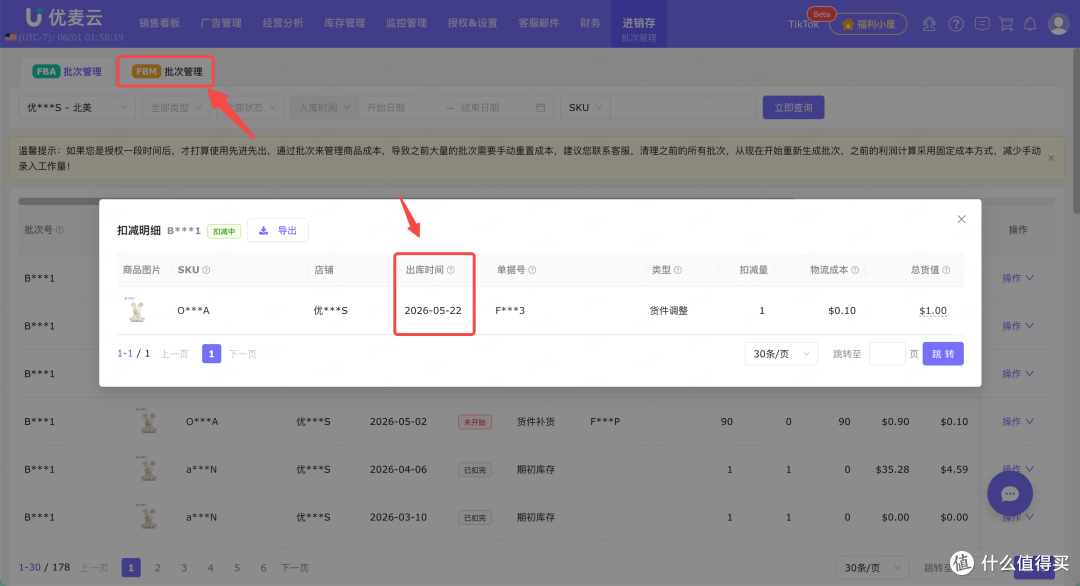The width and height of the screenshot is (1080, 586).
Task: Switch to FBA 批次管理 tab
Action: 67,72
